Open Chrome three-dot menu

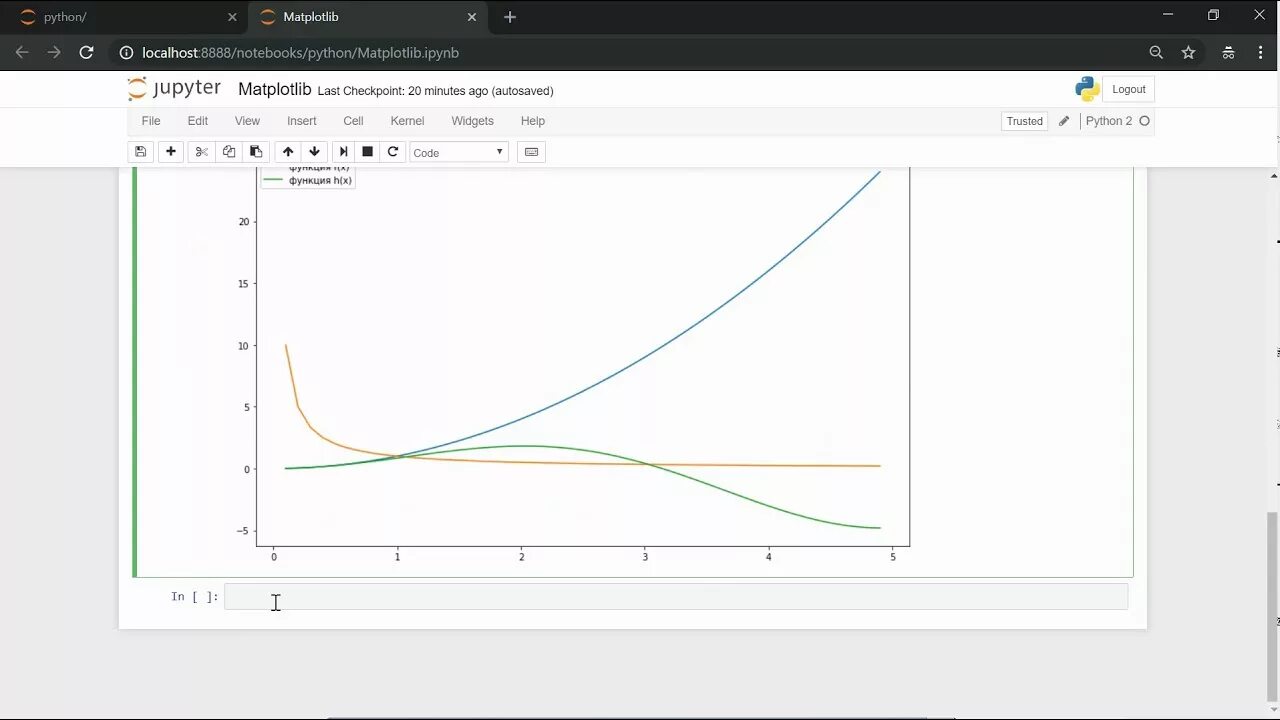[x=1260, y=52]
